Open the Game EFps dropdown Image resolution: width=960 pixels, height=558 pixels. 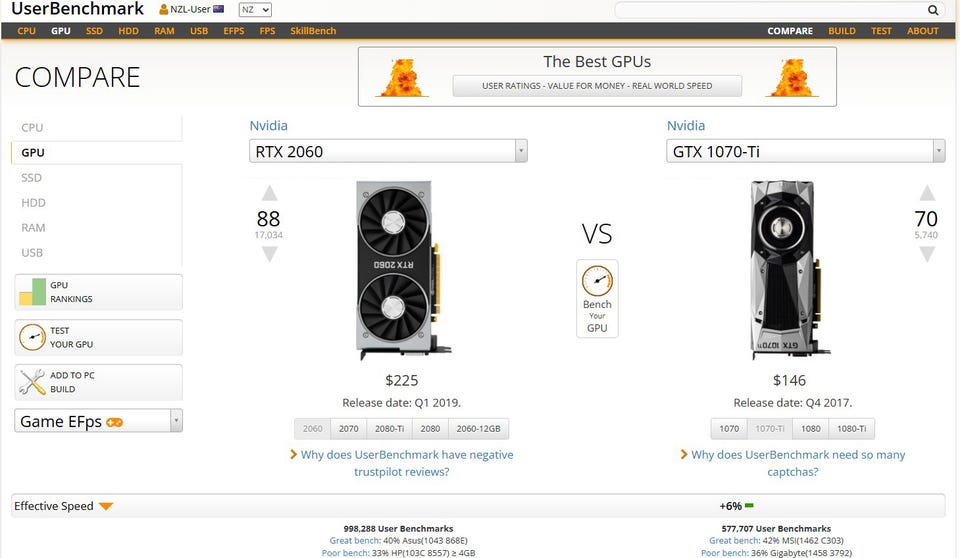(x=98, y=421)
